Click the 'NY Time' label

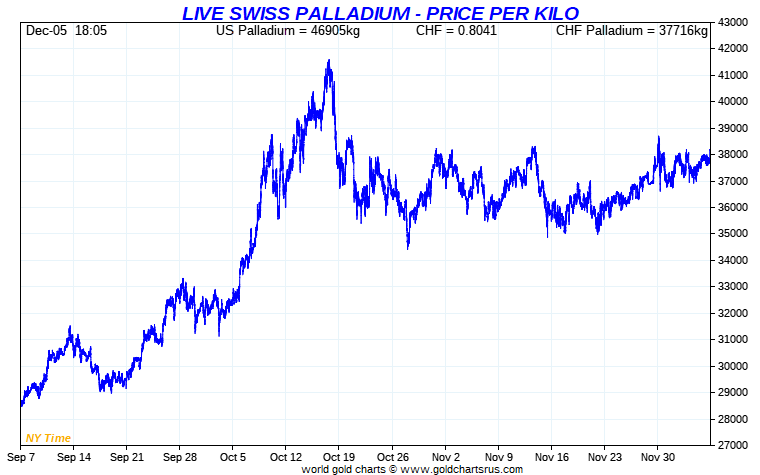48,438
